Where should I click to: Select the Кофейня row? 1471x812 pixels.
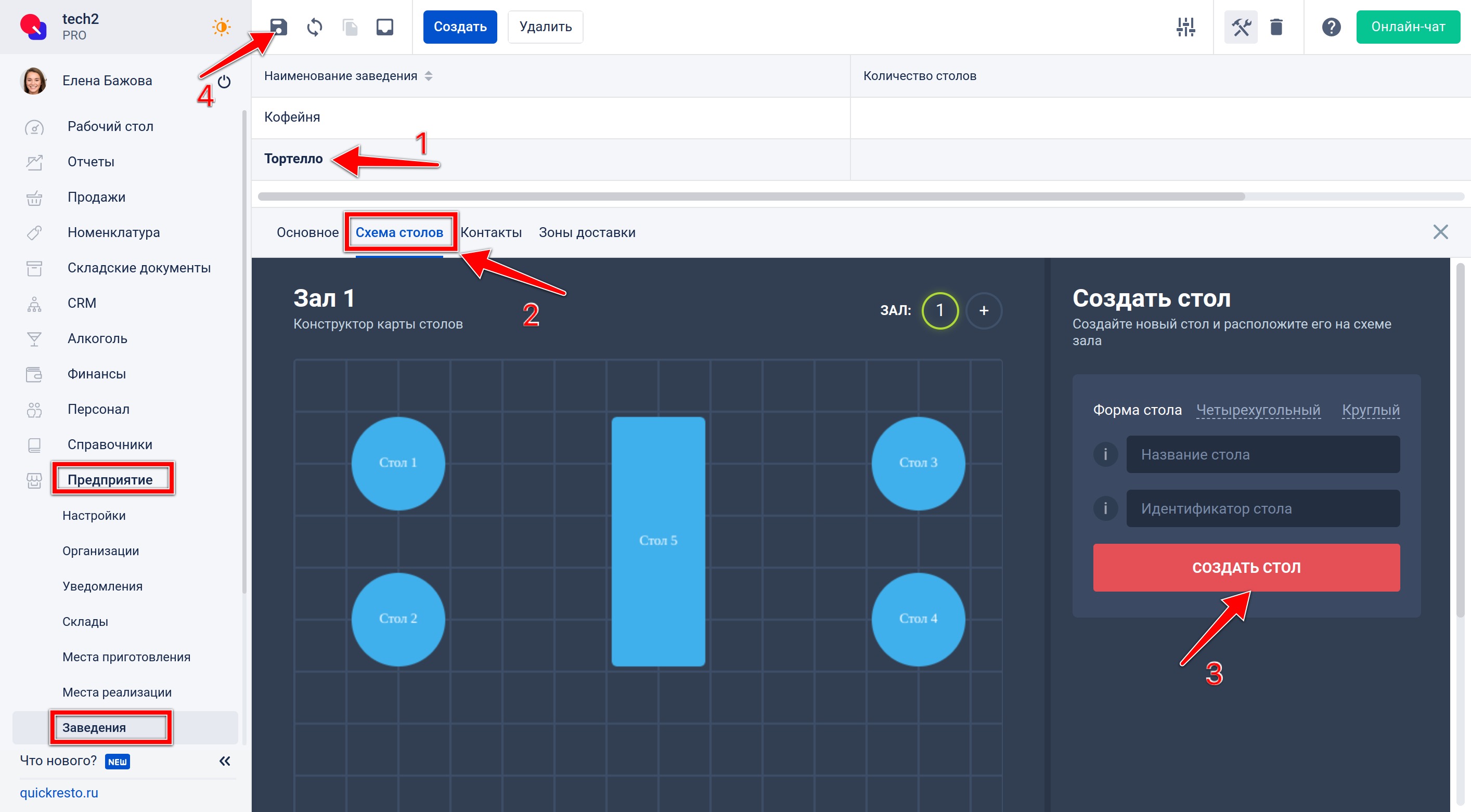pyautogui.click(x=861, y=117)
